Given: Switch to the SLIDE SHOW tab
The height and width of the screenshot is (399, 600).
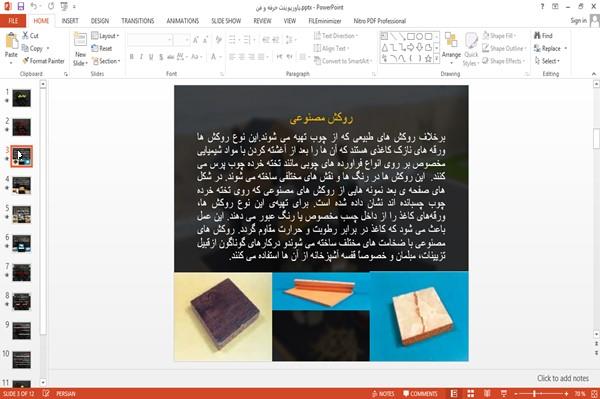Looking at the screenshot, I should pyautogui.click(x=226, y=21).
